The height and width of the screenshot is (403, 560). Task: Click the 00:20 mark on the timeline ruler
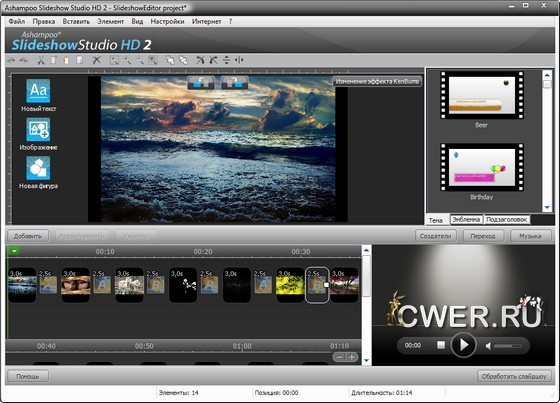[x=203, y=252]
